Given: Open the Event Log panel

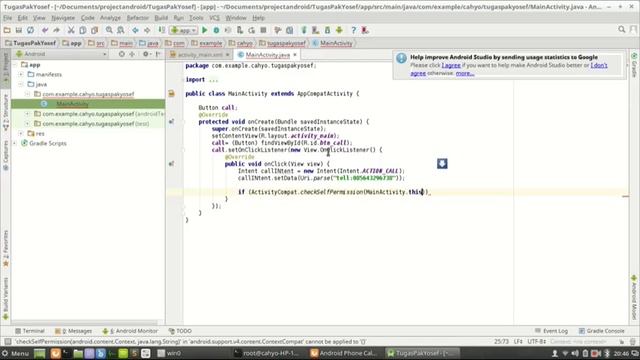Looking at the screenshot, I should [x=551, y=331].
